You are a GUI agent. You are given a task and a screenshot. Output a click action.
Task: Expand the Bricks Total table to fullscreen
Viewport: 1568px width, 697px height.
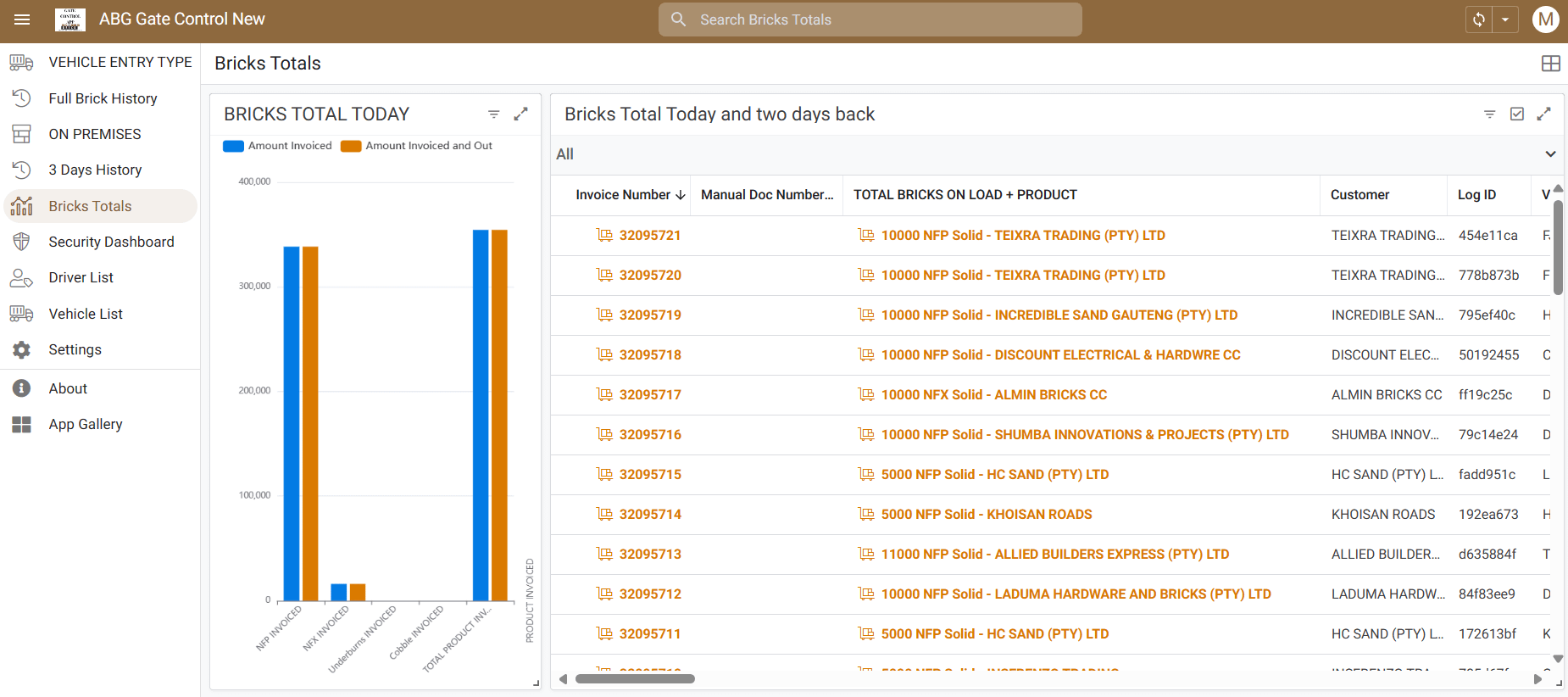pyautogui.click(x=1543, y=114)
